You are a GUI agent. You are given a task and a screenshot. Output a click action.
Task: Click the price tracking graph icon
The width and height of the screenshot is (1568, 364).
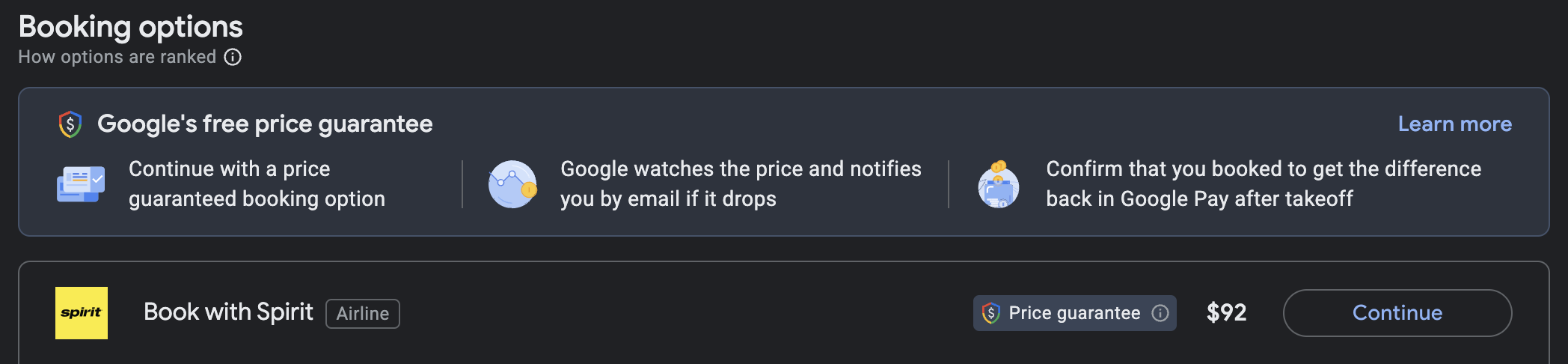tap(512, 184)
